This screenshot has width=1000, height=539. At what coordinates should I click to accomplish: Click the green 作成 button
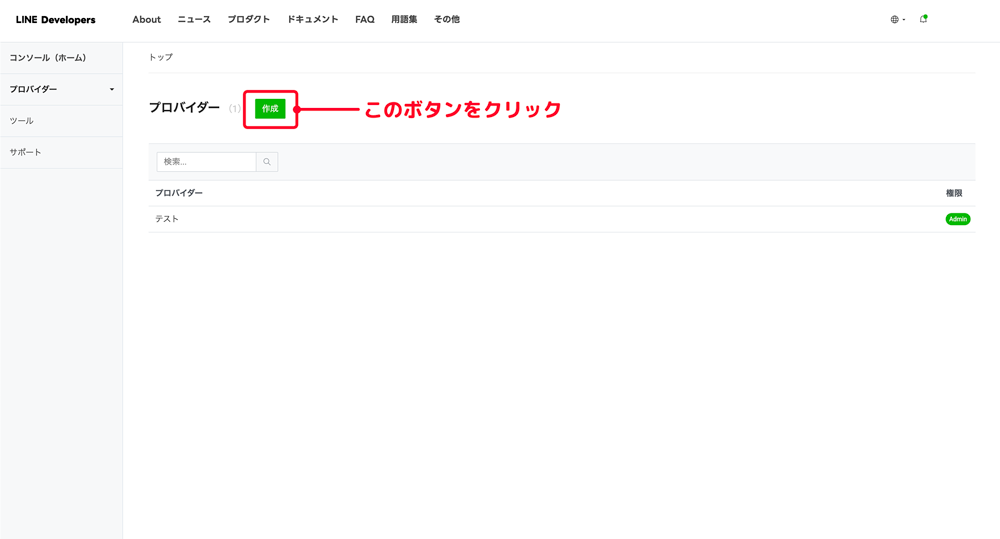270,109
